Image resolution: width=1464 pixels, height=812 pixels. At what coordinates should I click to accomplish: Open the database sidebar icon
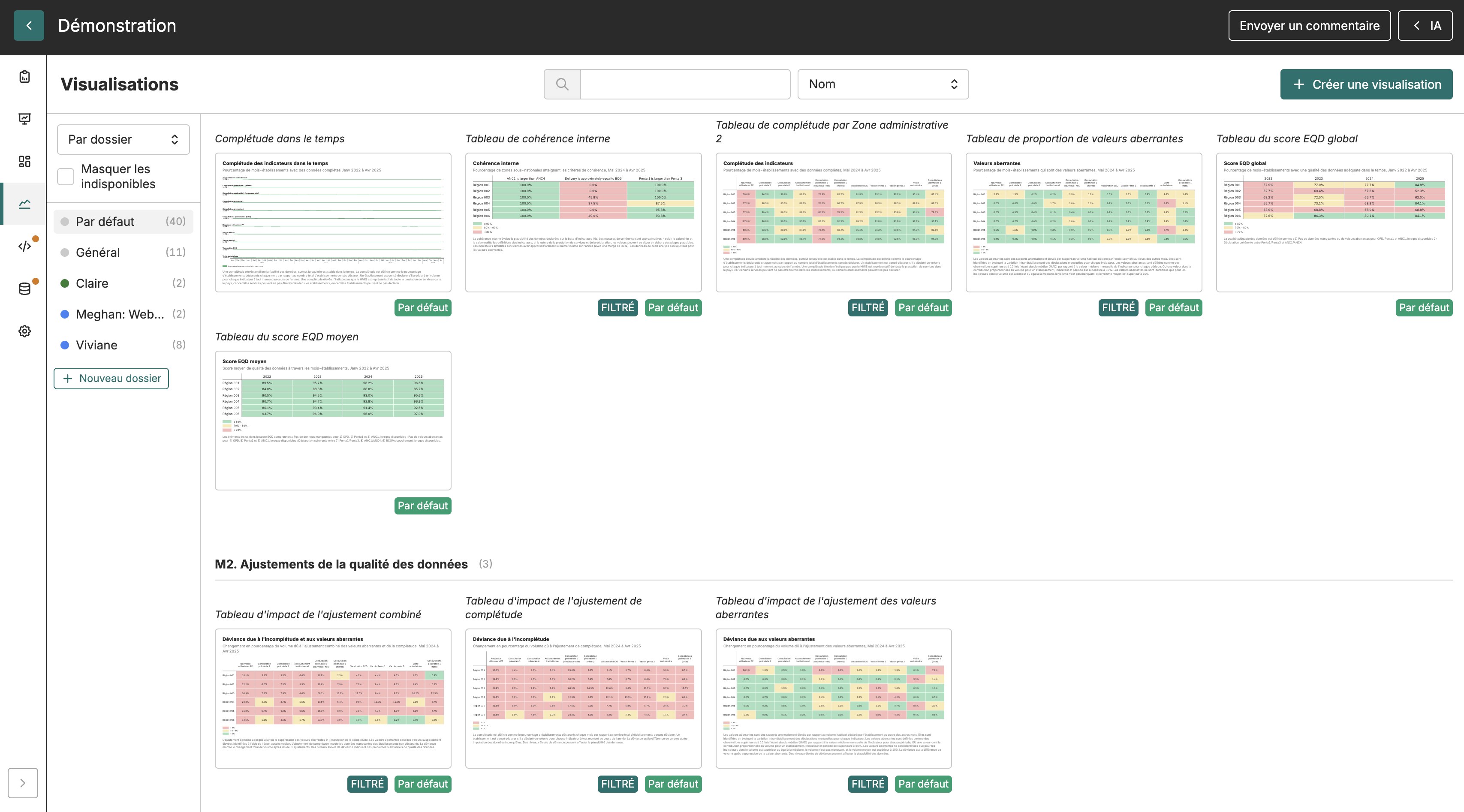point(24,289)
